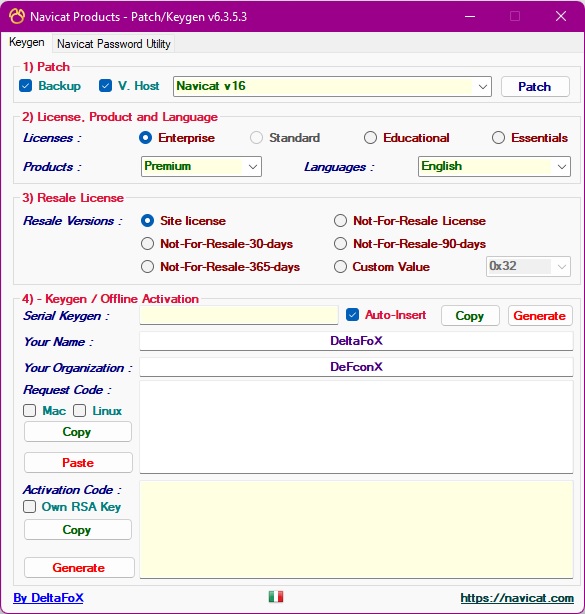The image size is (585, 614).
Task: Click the Italian flag icon at bottom
Action: pyautogui.click(x=276, y=597)
